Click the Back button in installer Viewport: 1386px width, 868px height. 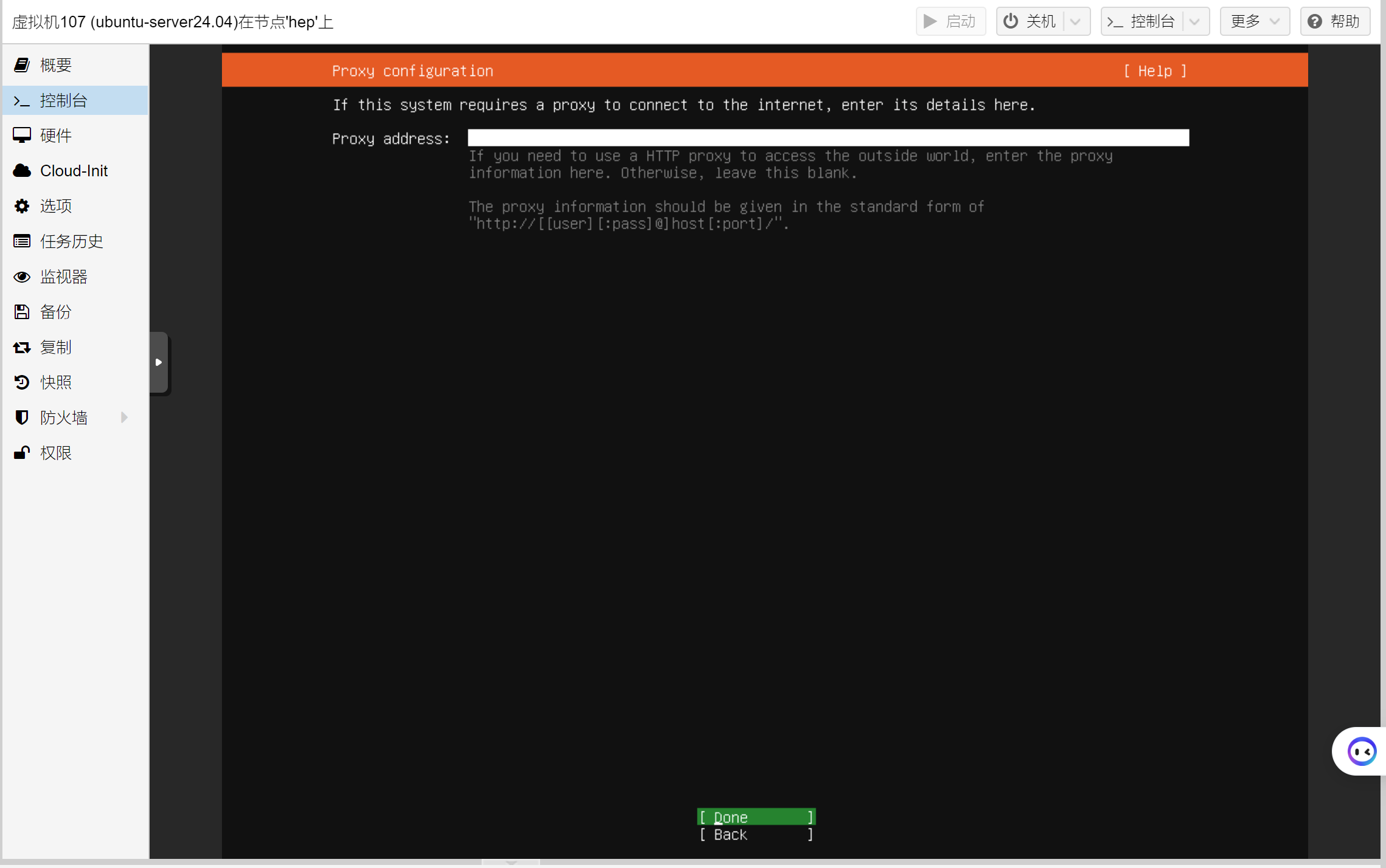pos(755,835)
